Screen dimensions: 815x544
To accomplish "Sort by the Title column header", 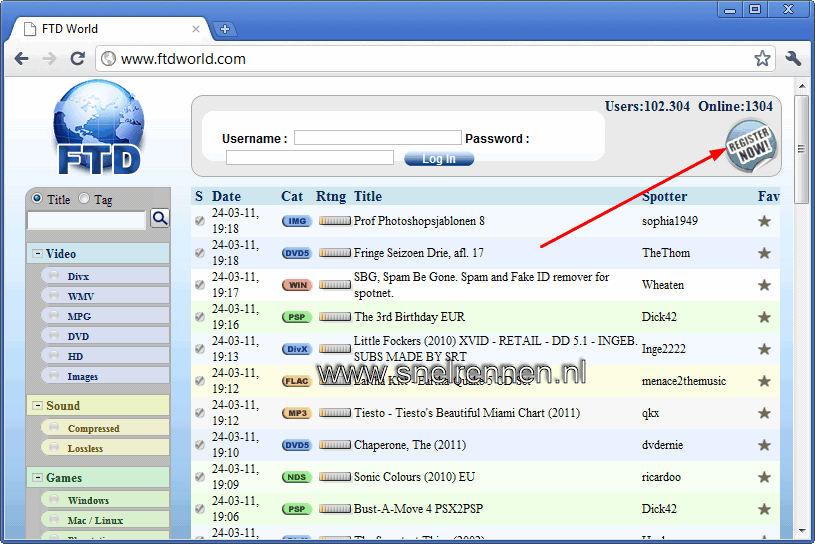I will pos(368,196).
